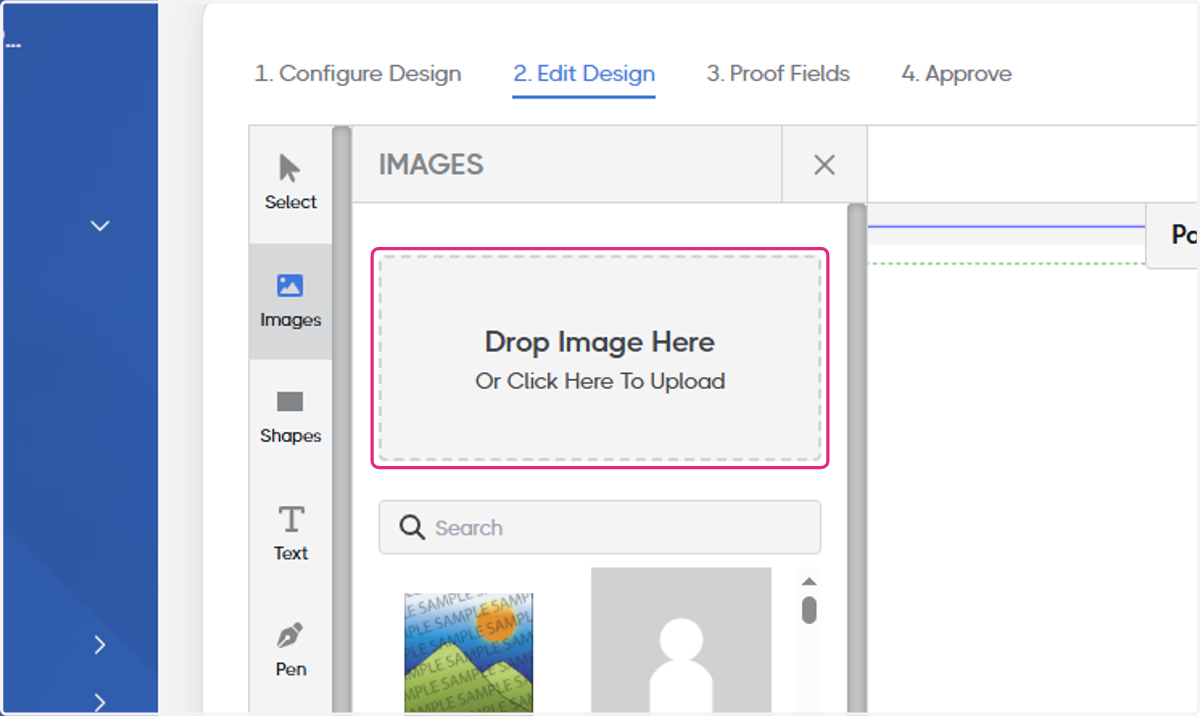Open the Images tool panel
Image resolution: width=1200 pixels, height=716 pixels.
click(290, 302)
